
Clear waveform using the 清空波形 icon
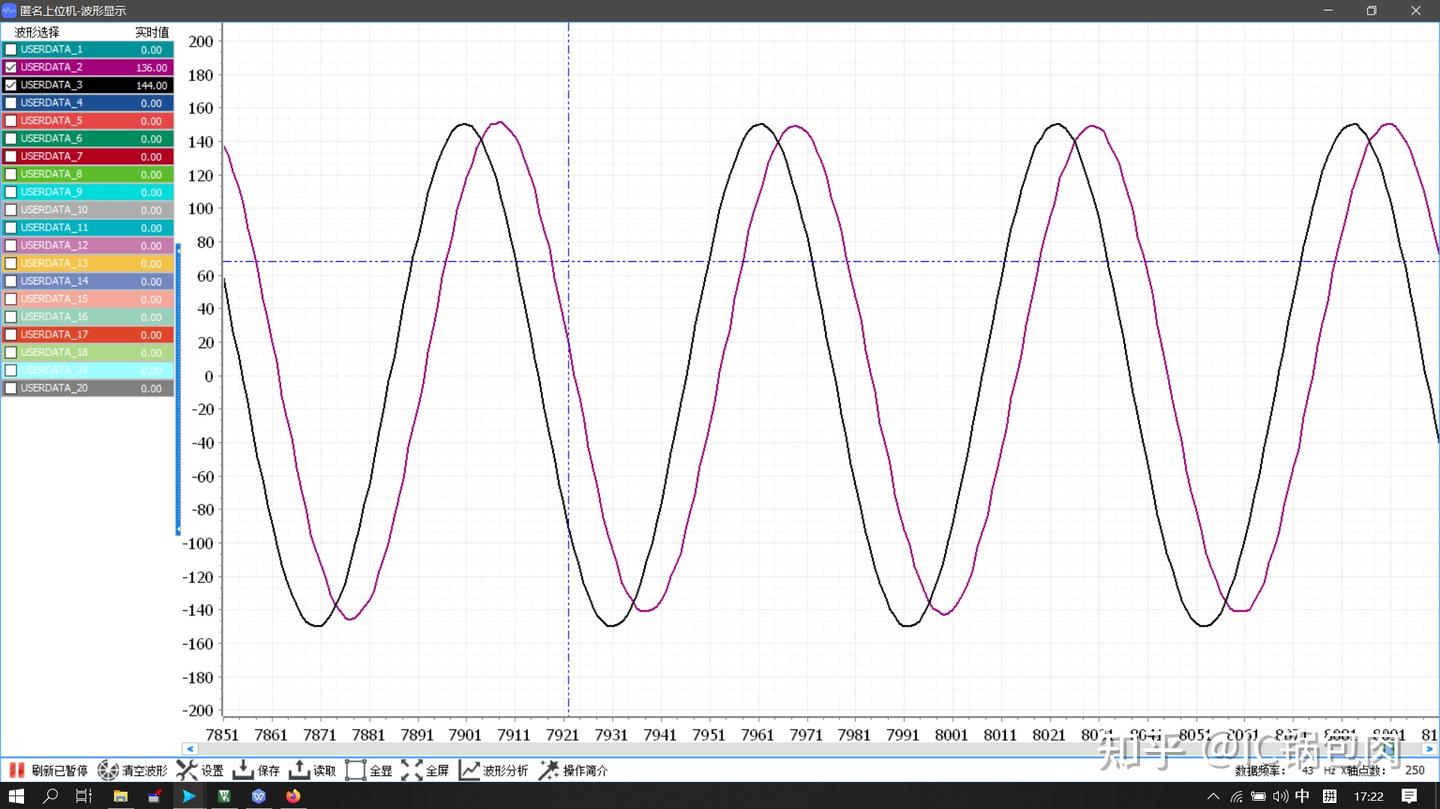(x=107, y=770)
